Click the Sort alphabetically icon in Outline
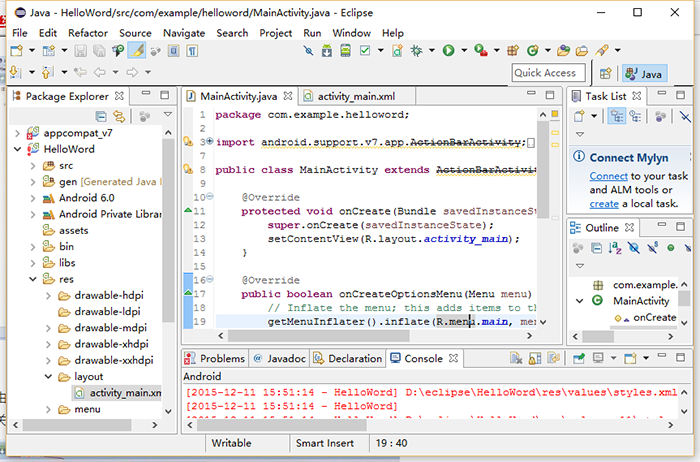The height and width of the screenshot is (462, 700). click(617, 248)
